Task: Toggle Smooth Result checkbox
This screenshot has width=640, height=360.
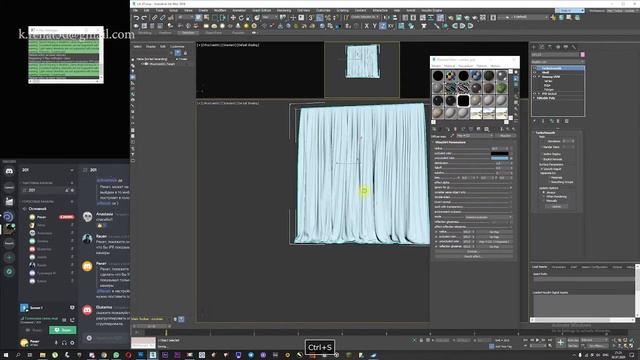Action: click(x=542, y=169)
